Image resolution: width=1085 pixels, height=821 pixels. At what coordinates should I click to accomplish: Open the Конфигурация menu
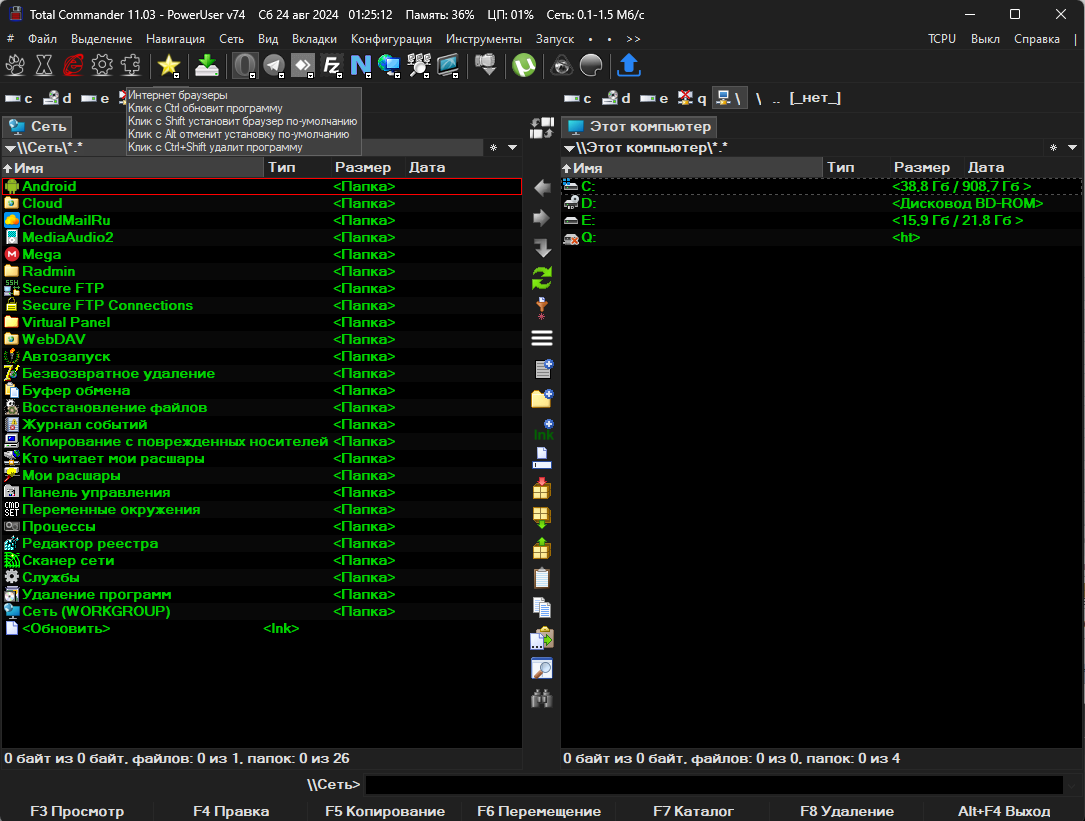click(391, 39)
